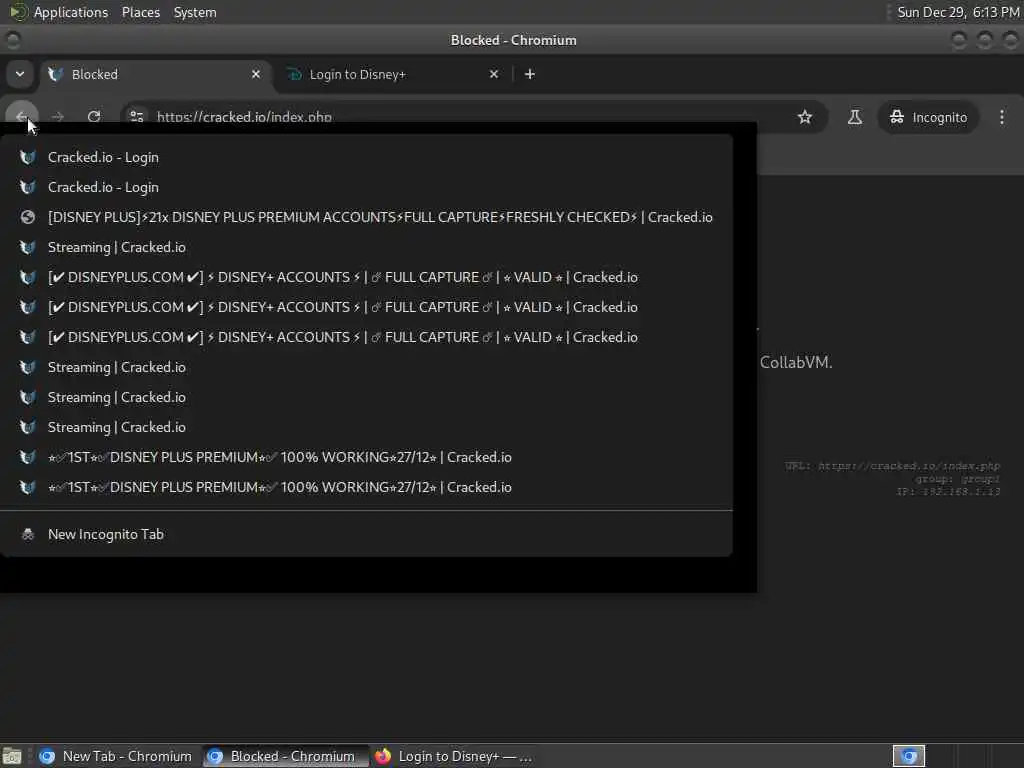Open first 1ST DISNEY PLUS PREMIUM entry

[366, 458]
